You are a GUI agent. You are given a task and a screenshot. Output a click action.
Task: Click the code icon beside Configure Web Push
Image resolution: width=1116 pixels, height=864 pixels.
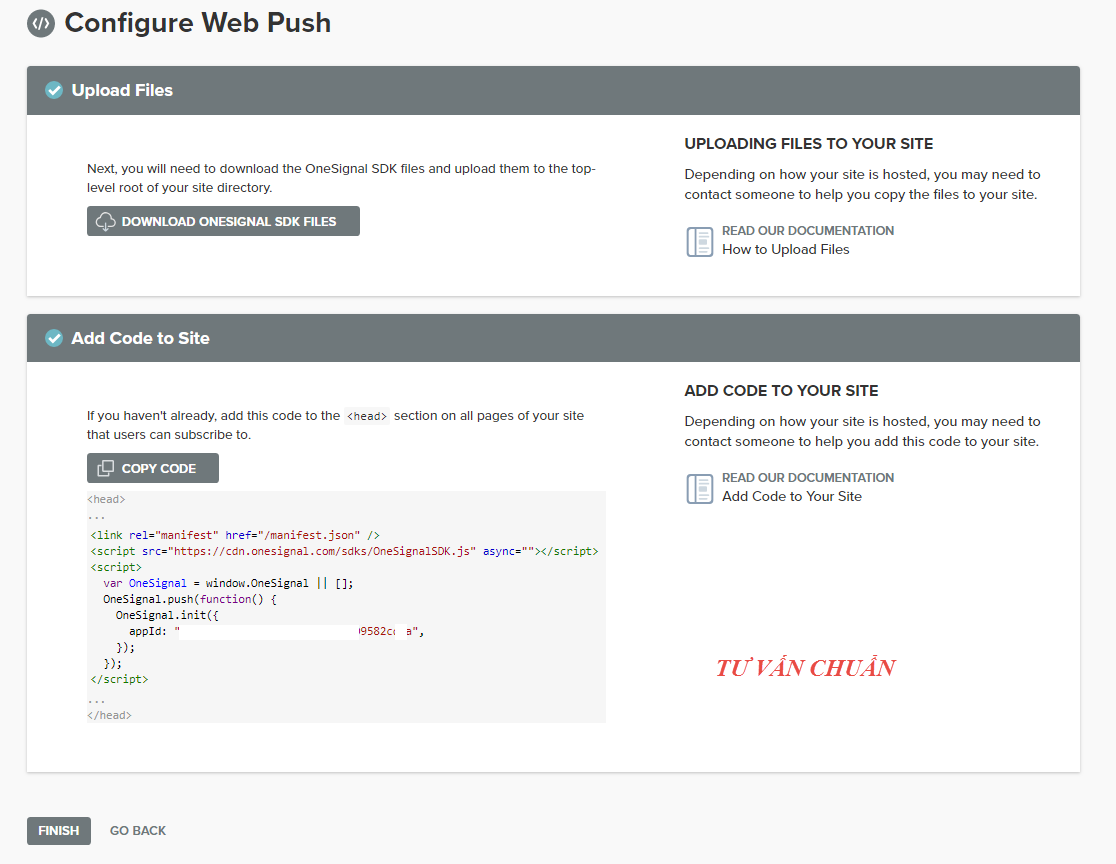coord(41,23)
